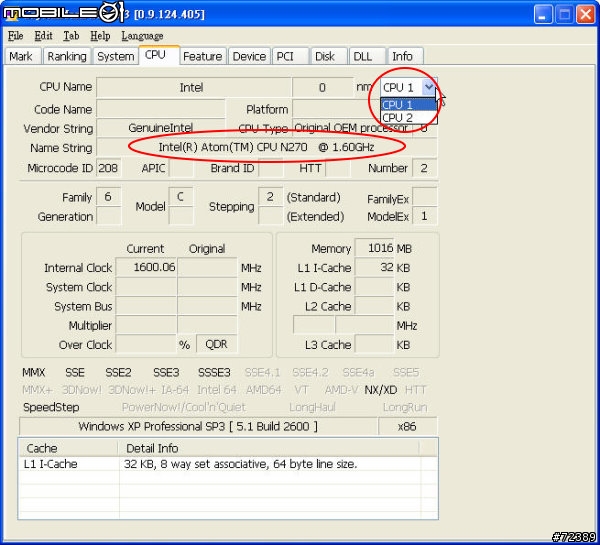The width and height of the screenshot is (600, 545).
Task: Click the CPU Name field showing Intel
Action: coord(194,87)
